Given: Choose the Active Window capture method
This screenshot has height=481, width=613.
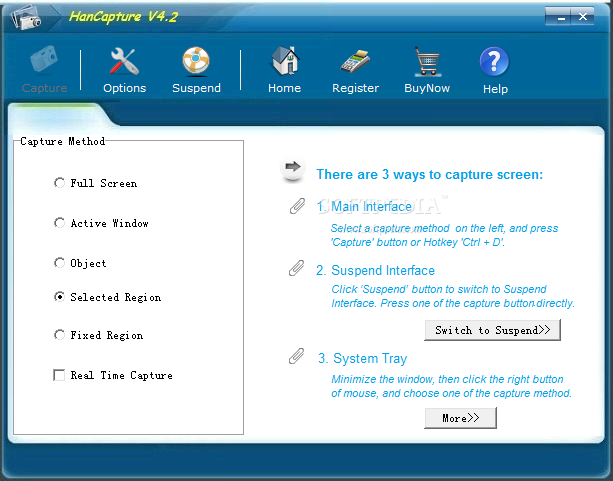Looking at the screenshot, I should pos(59,223).
